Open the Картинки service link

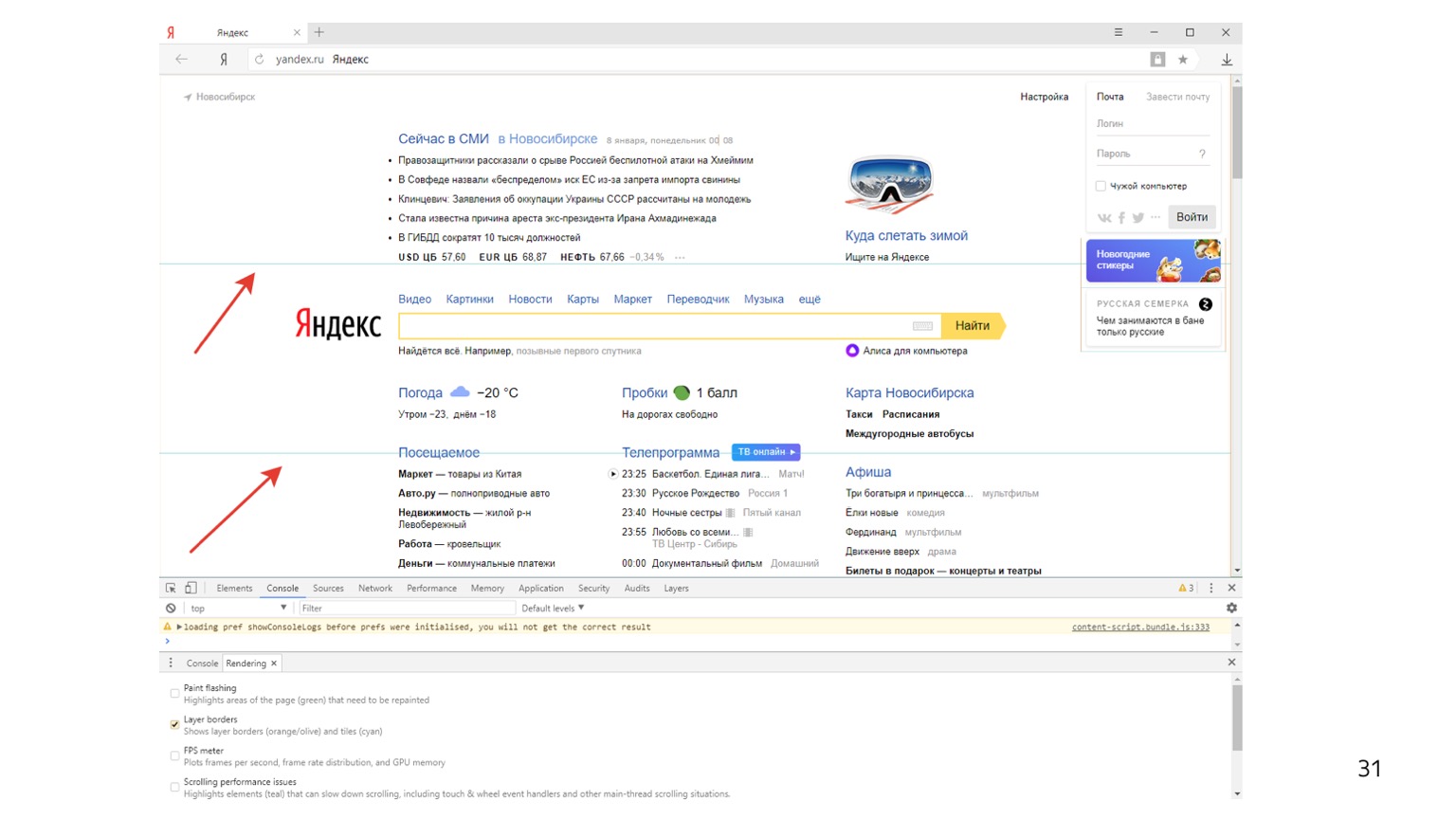point(470,300)
